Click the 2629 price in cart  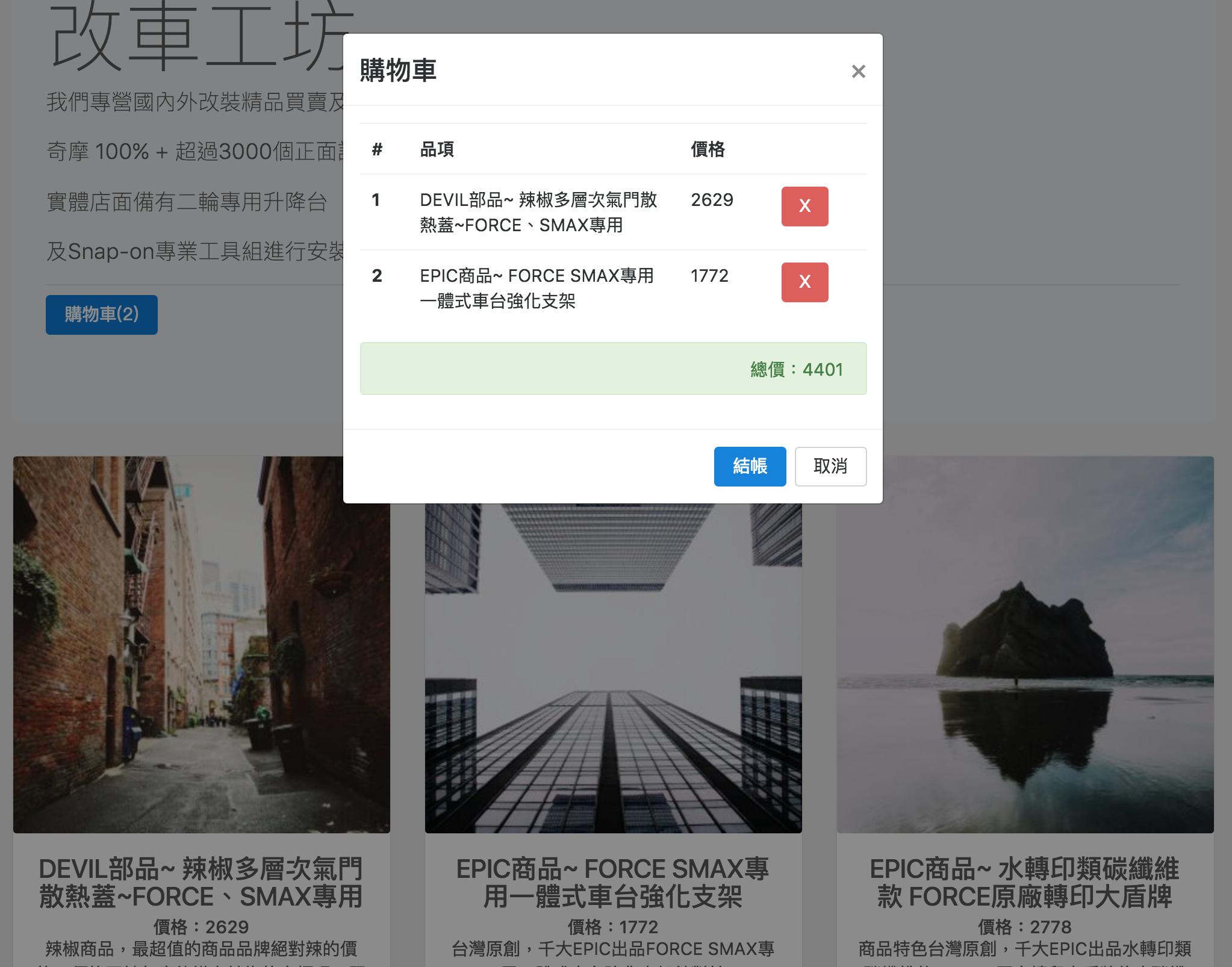coord(712,200)
